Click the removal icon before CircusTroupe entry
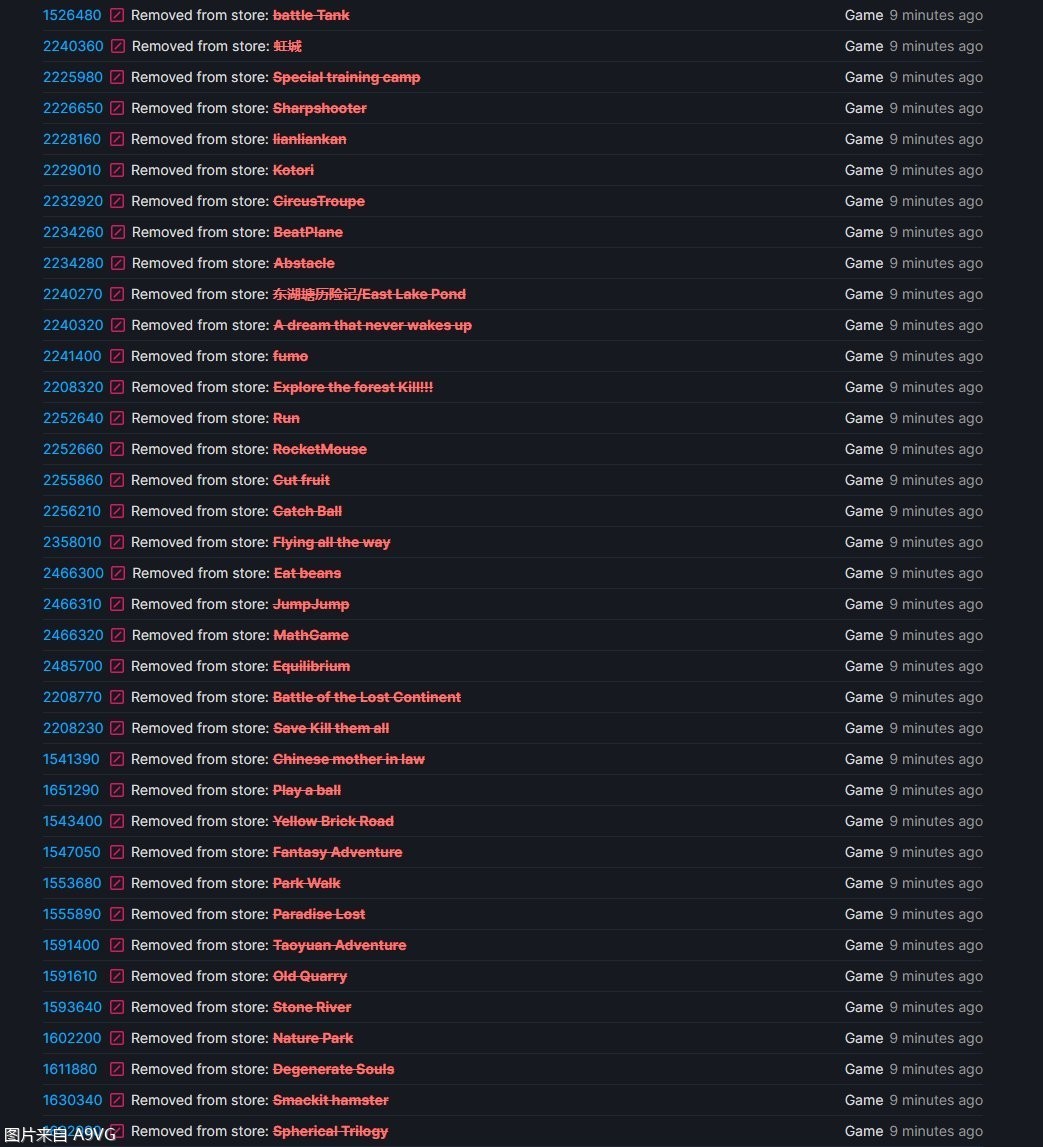Image resolution: width=1043 pixels, height=1147 pixels. [x=117, y=202]
